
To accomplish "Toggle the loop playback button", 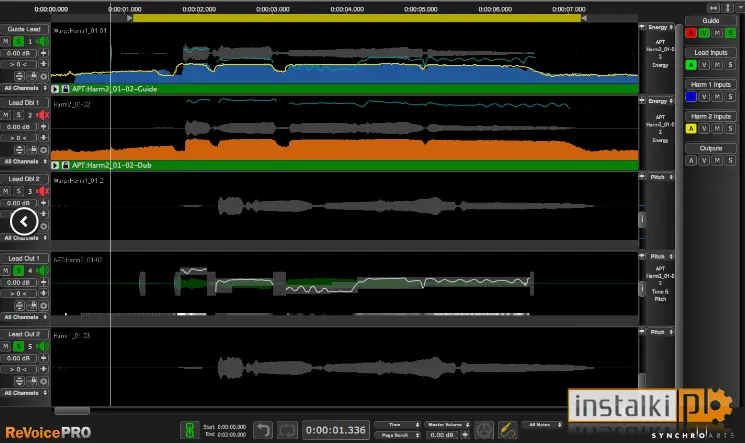I will point(287,430).
